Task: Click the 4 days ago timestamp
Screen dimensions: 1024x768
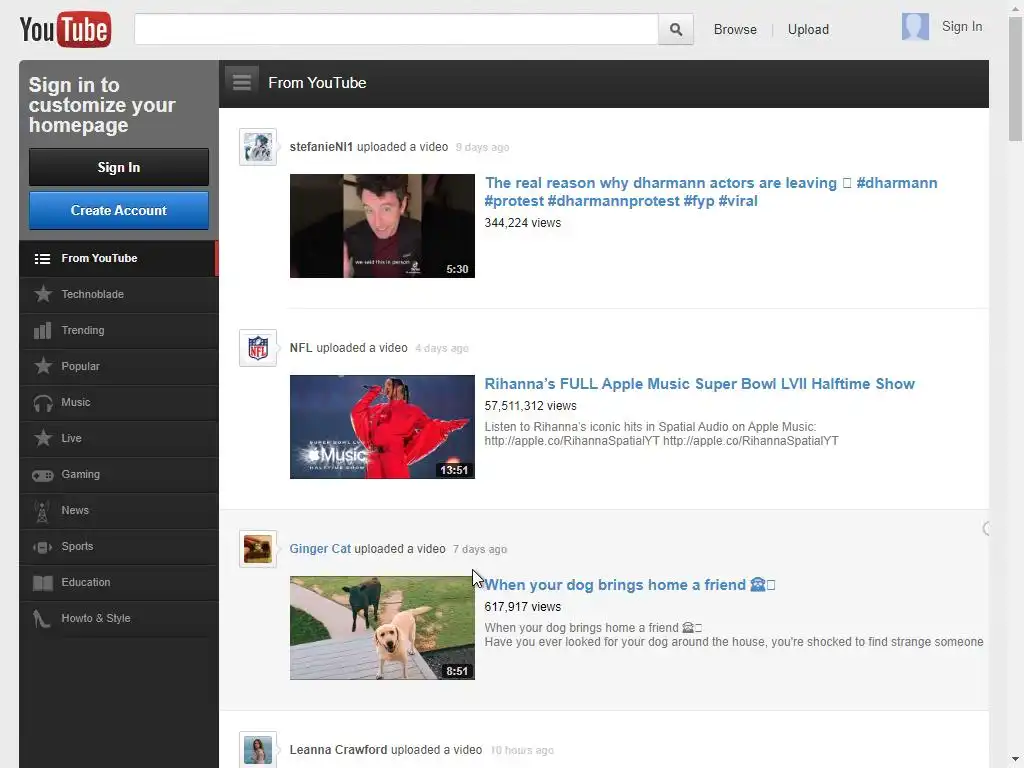Action: coord(442,349)
